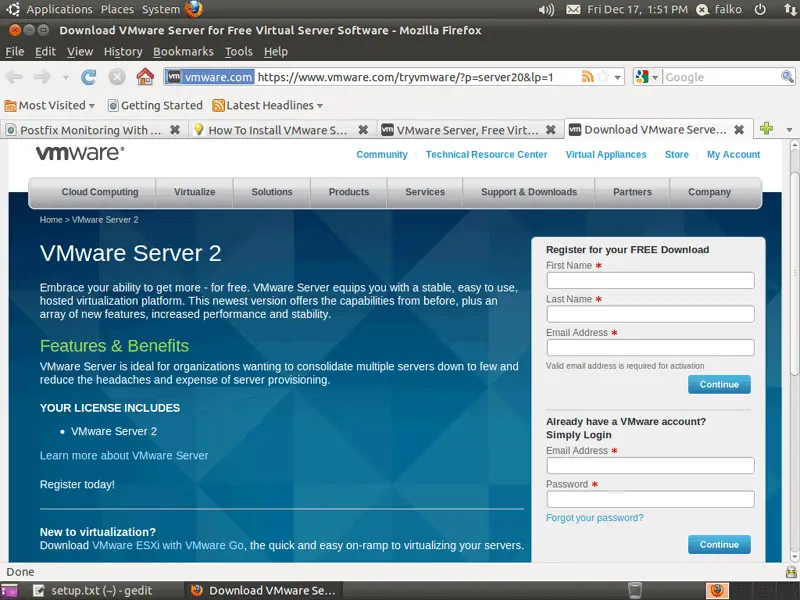
Task: Open a new tab with green plus
Action: (766, 129)
